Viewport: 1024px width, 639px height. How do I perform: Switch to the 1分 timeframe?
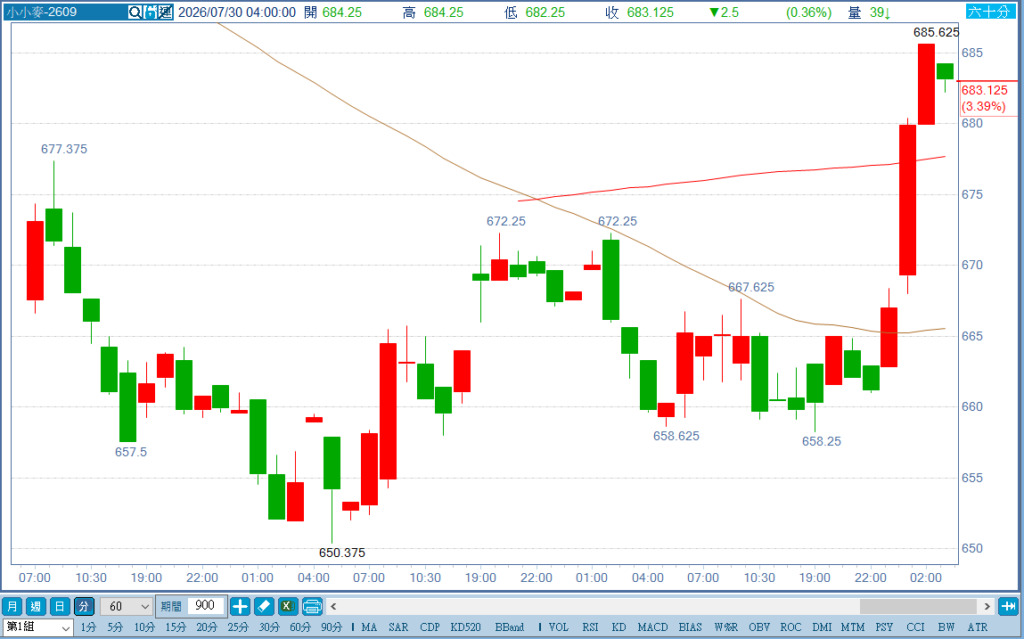tap(88, 627)
